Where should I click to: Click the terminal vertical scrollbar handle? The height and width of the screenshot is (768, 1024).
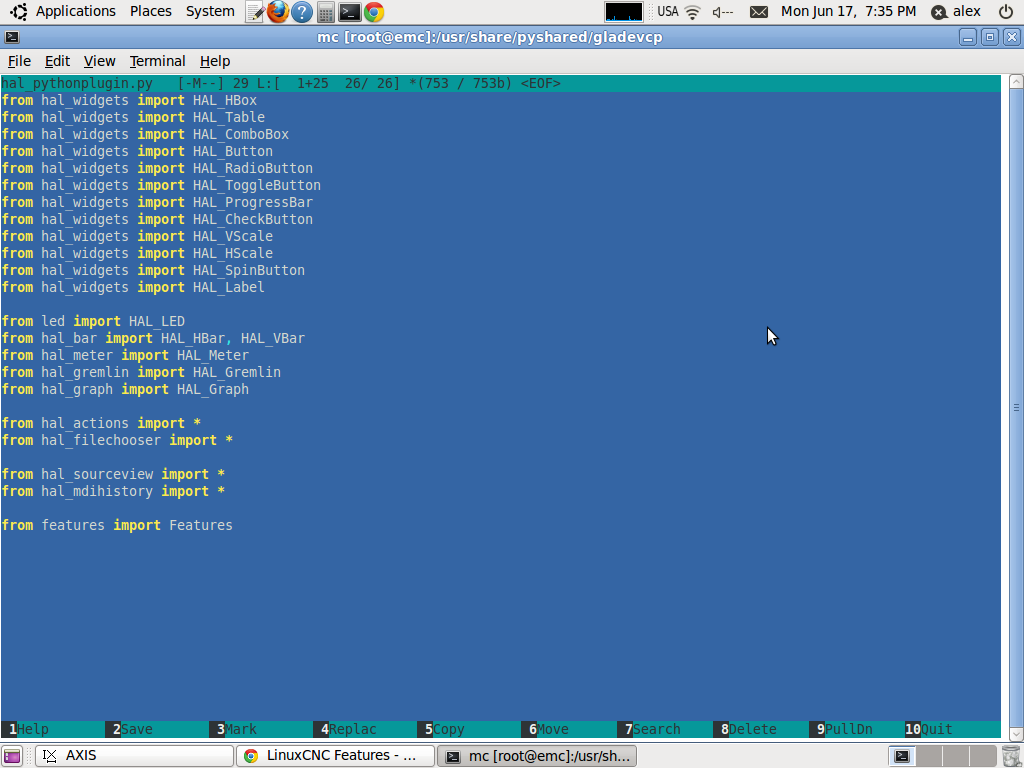1016,407
